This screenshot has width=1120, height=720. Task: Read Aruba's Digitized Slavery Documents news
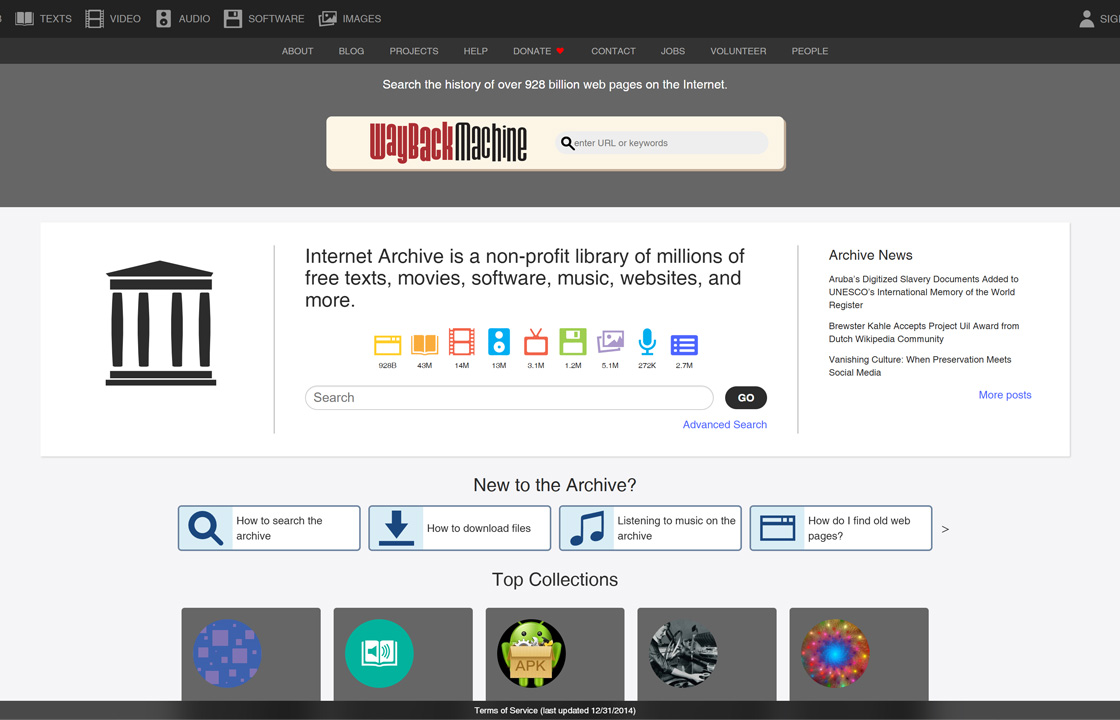[x=924, y=292]
